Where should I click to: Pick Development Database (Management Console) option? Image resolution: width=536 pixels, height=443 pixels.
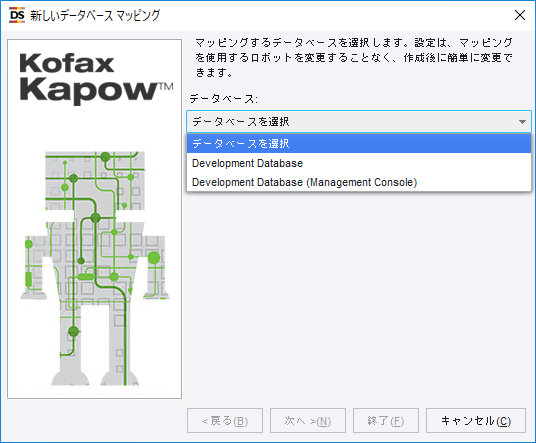359,182
